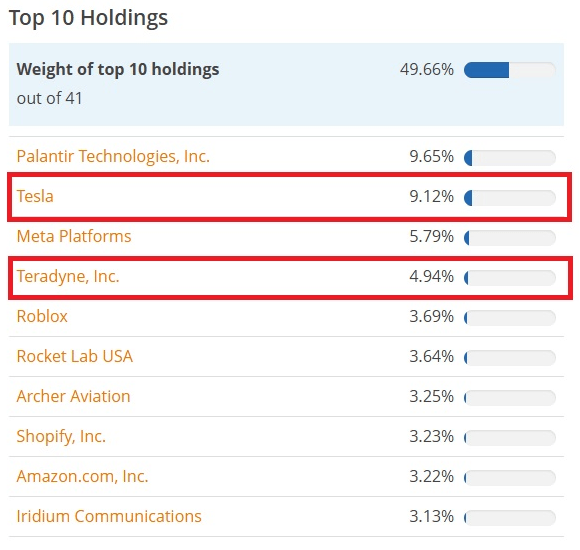This screenshot has width=580, height=550.
Task: Open the Amazon.com, Inc. link
Action: click(82, 476)
